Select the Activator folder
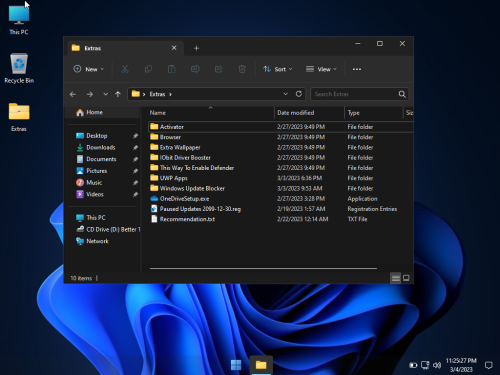 [280, 127]
